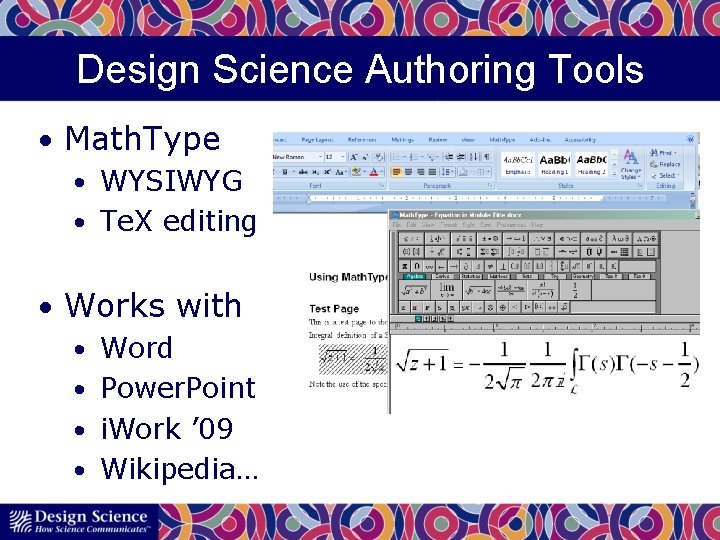Toggle strikethrough formatting
Screen dimensions: 720x540
303,172
